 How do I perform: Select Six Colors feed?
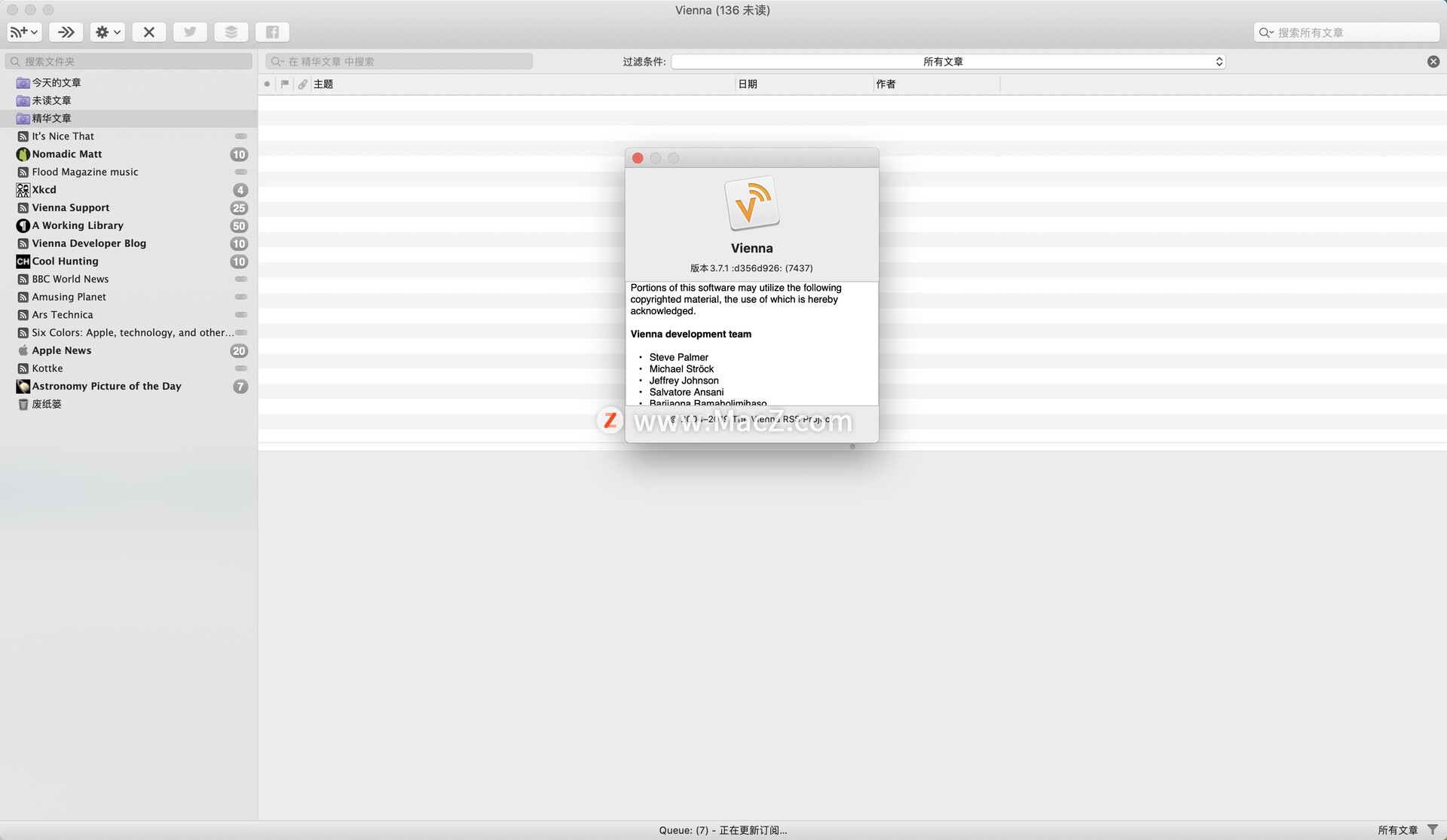(129, 332)
